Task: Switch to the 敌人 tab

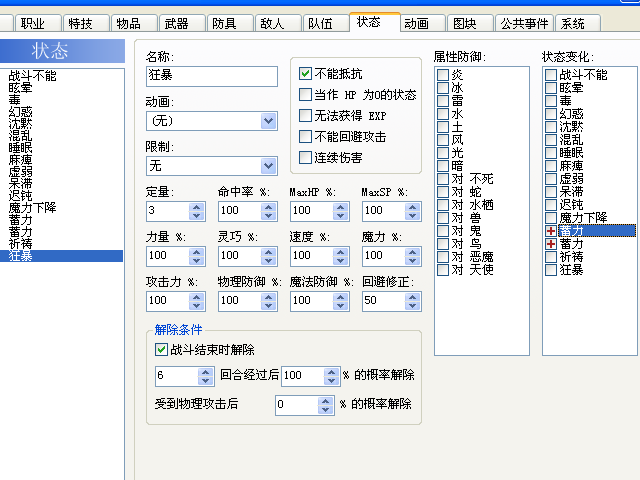Action: pyautogui.click(x=278, y=23)
